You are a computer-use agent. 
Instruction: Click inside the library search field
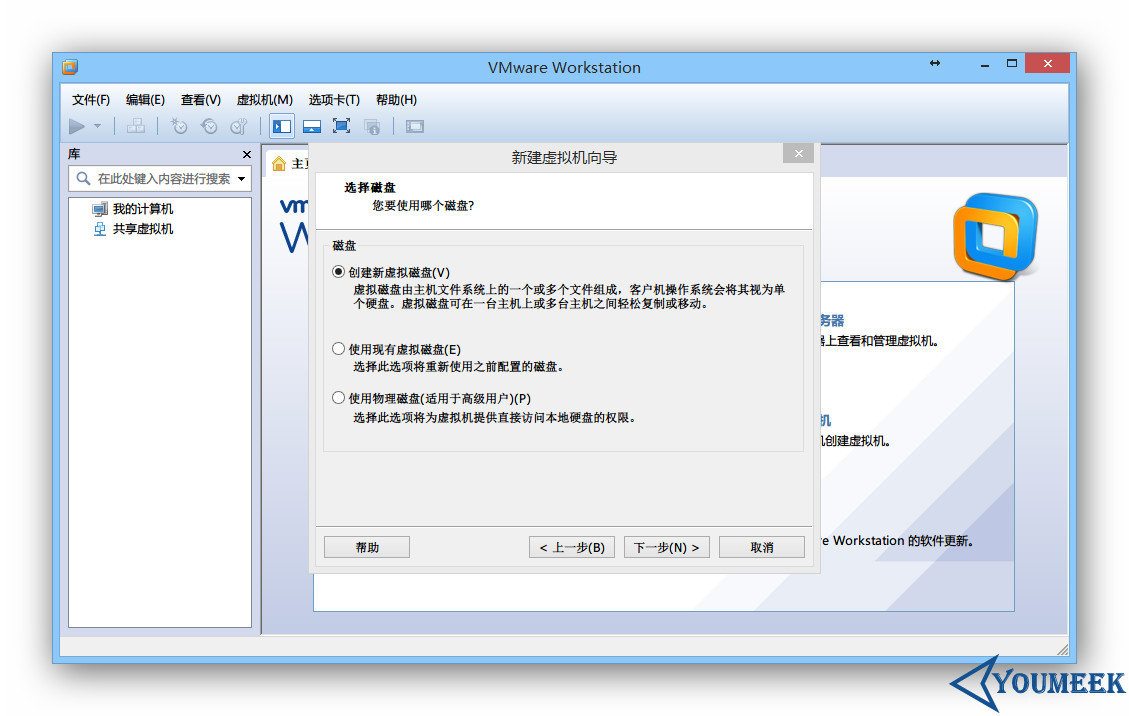[x=160, y=178]
